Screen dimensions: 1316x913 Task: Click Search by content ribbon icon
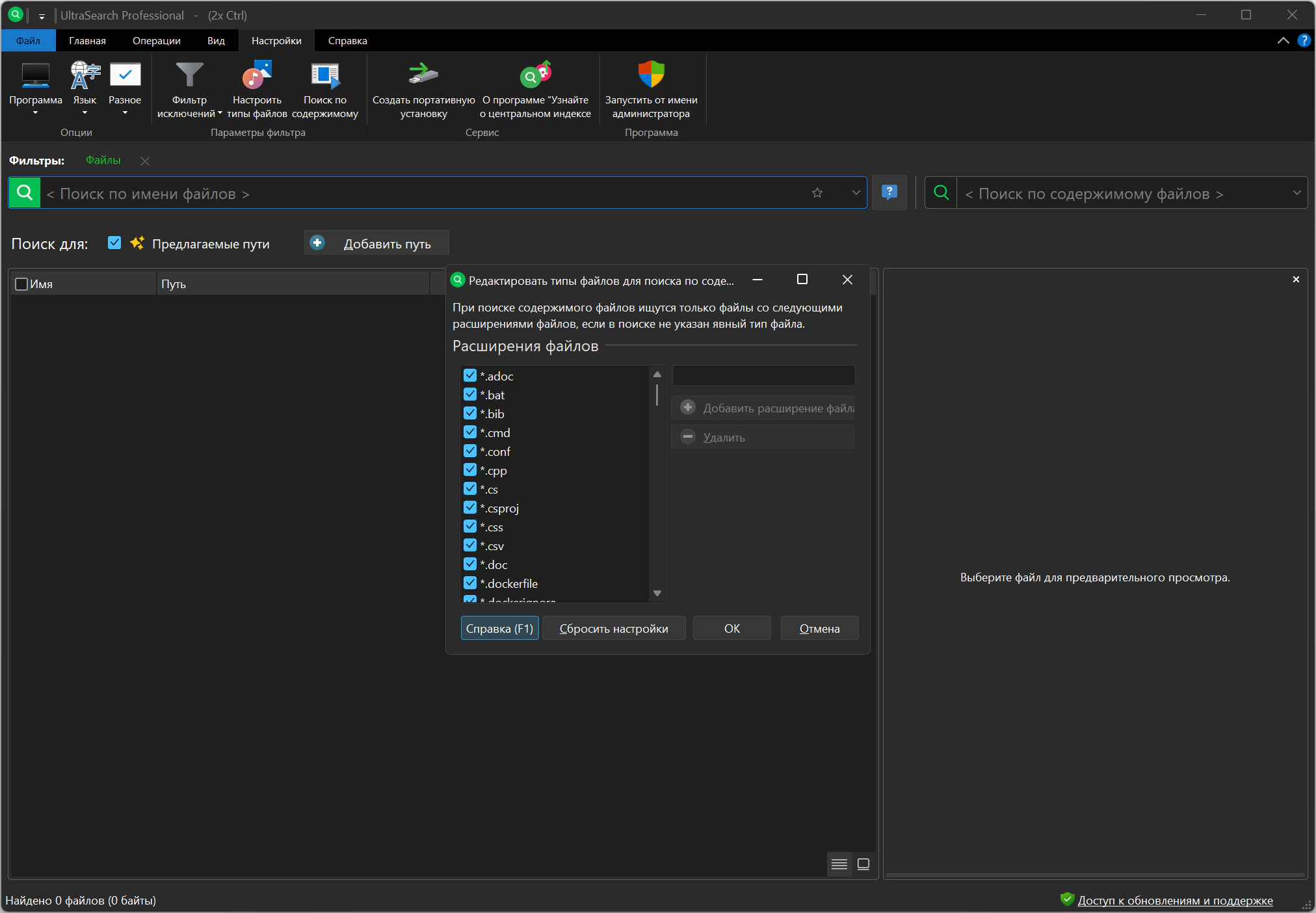click(324, 76)
